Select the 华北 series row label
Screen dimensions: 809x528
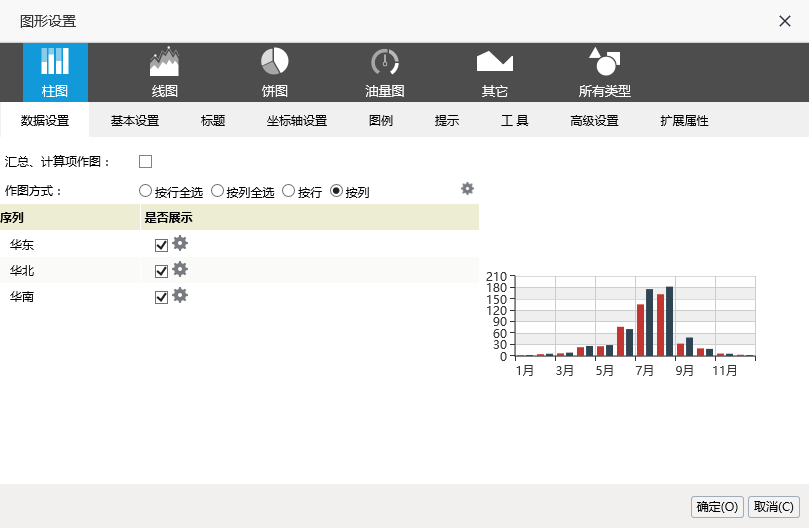click(x=22, y=270)
